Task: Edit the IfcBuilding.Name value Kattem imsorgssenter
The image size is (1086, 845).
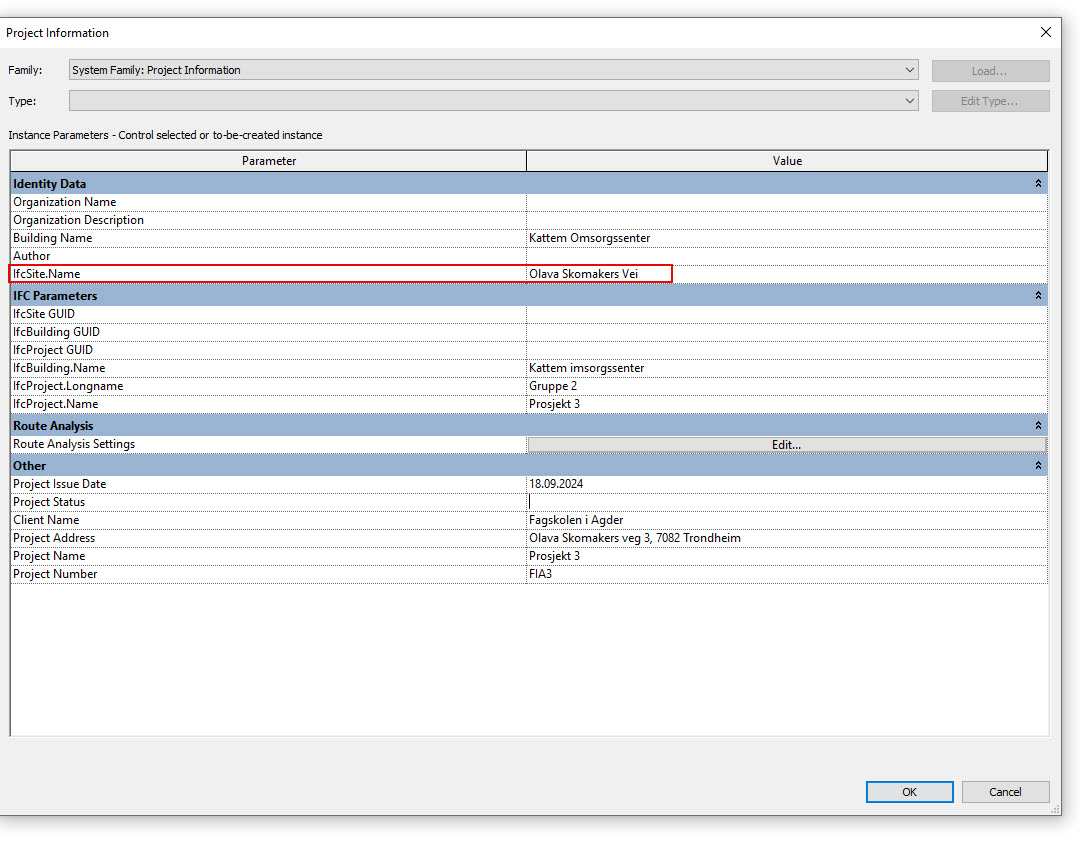Action: pyautogui.click(x=787, y=368)
